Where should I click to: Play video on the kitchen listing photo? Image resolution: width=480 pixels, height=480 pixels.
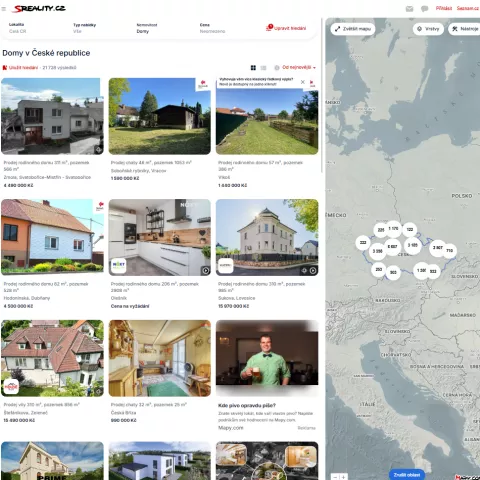coord(206,271)
